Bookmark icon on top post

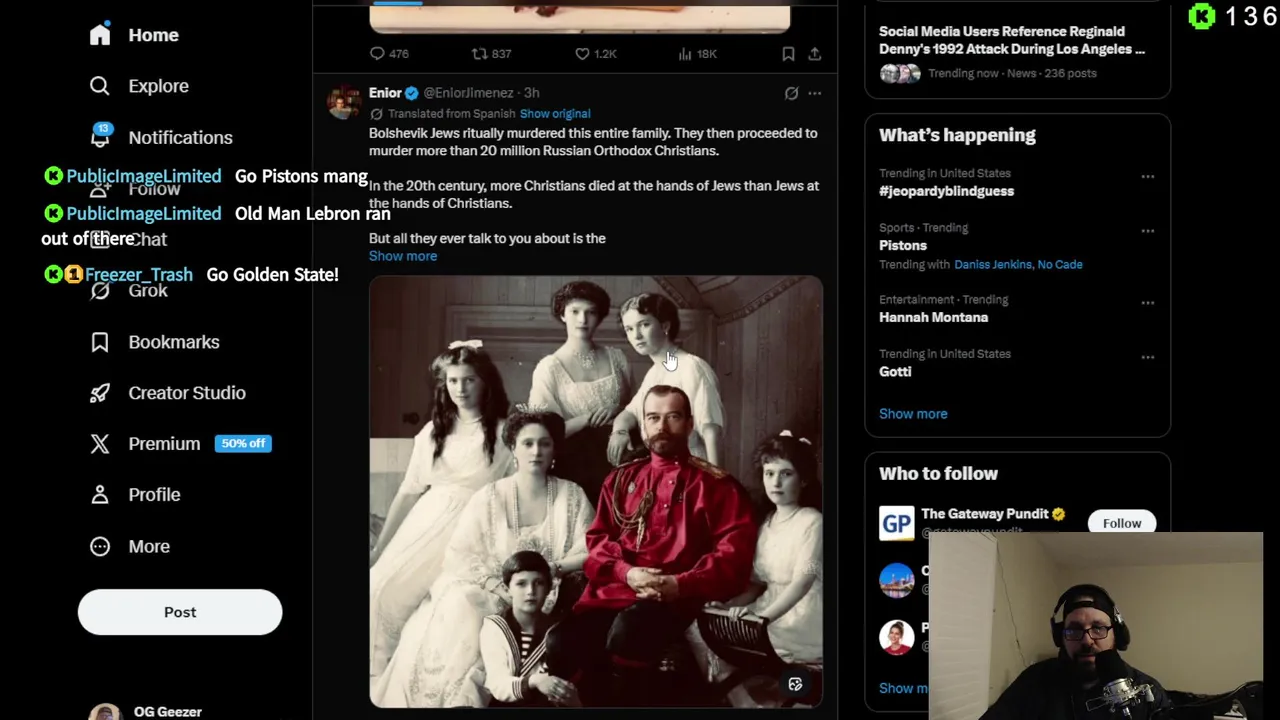coord(788,54)
